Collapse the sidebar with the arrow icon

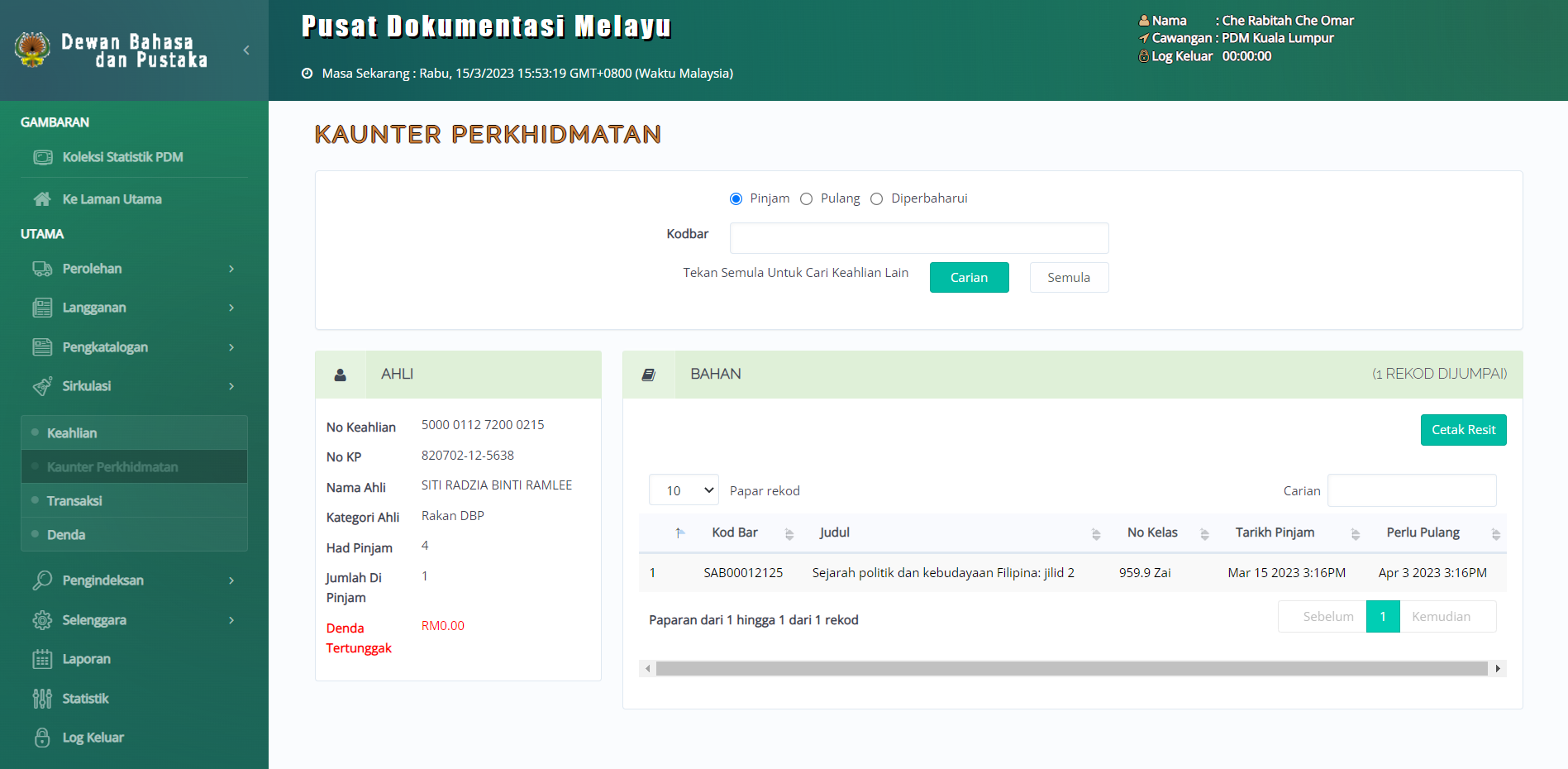246,50
